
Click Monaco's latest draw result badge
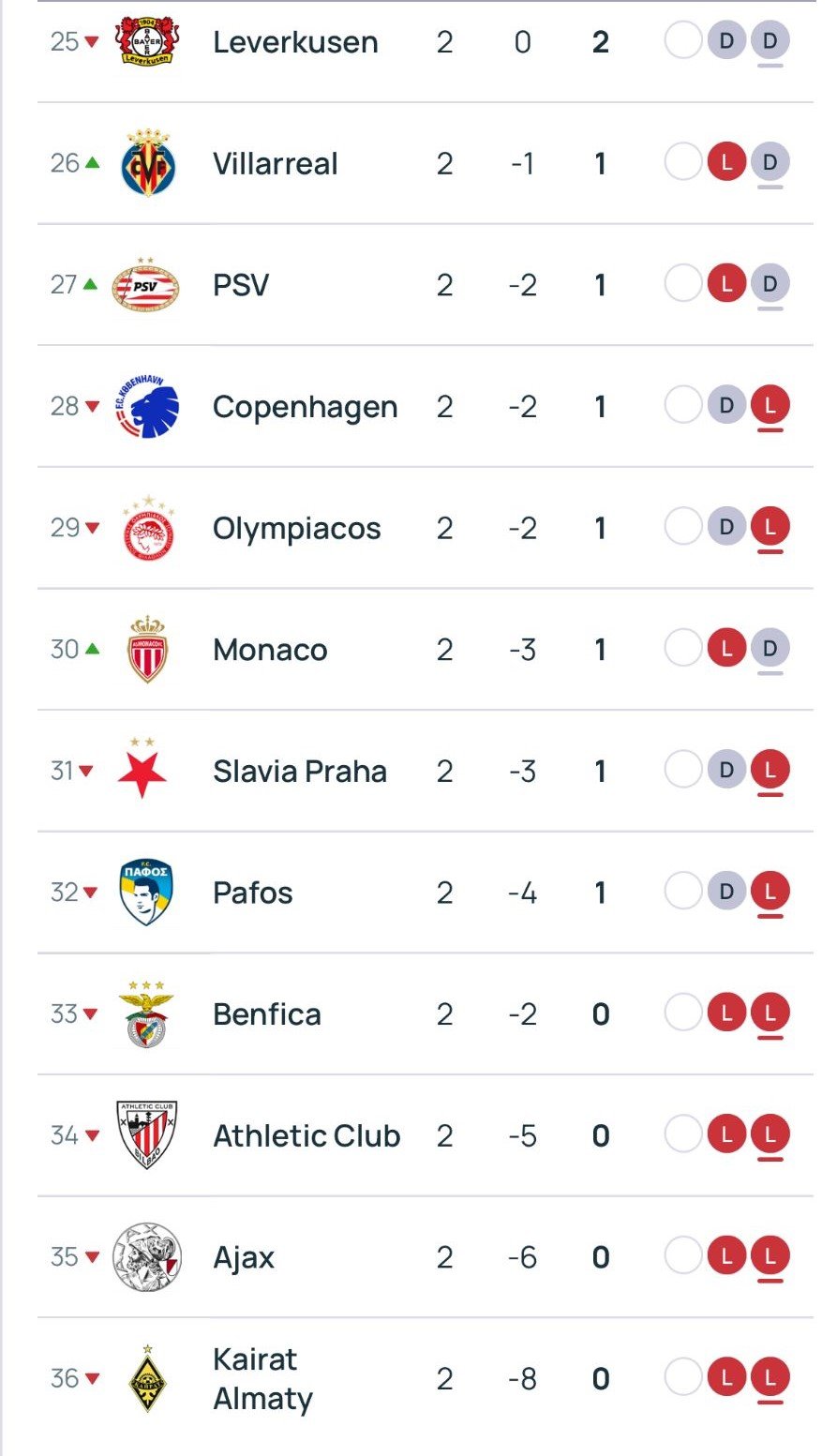click(770, 649)
